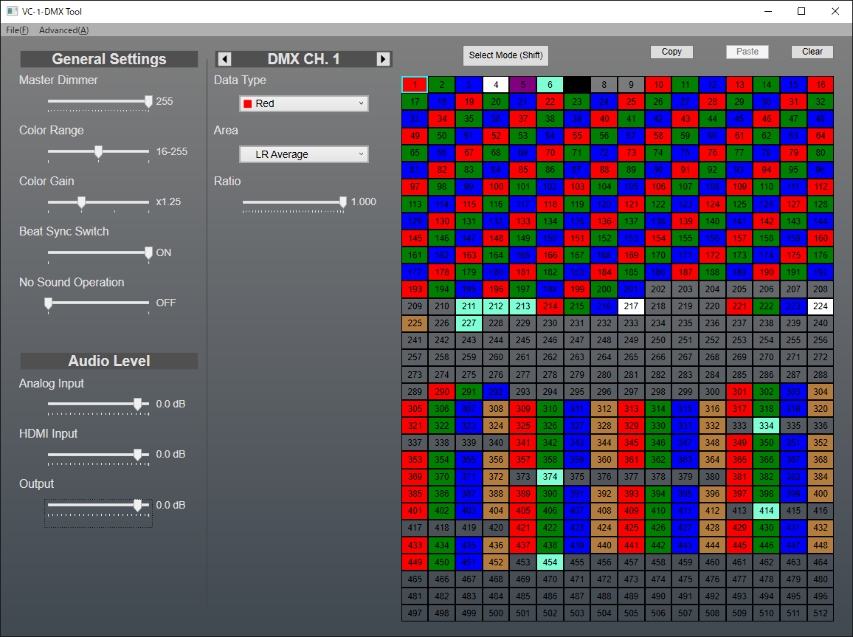The image size is (853, 637).
Task: Select gray DMX channel cell 512
Action: point(820,613)
